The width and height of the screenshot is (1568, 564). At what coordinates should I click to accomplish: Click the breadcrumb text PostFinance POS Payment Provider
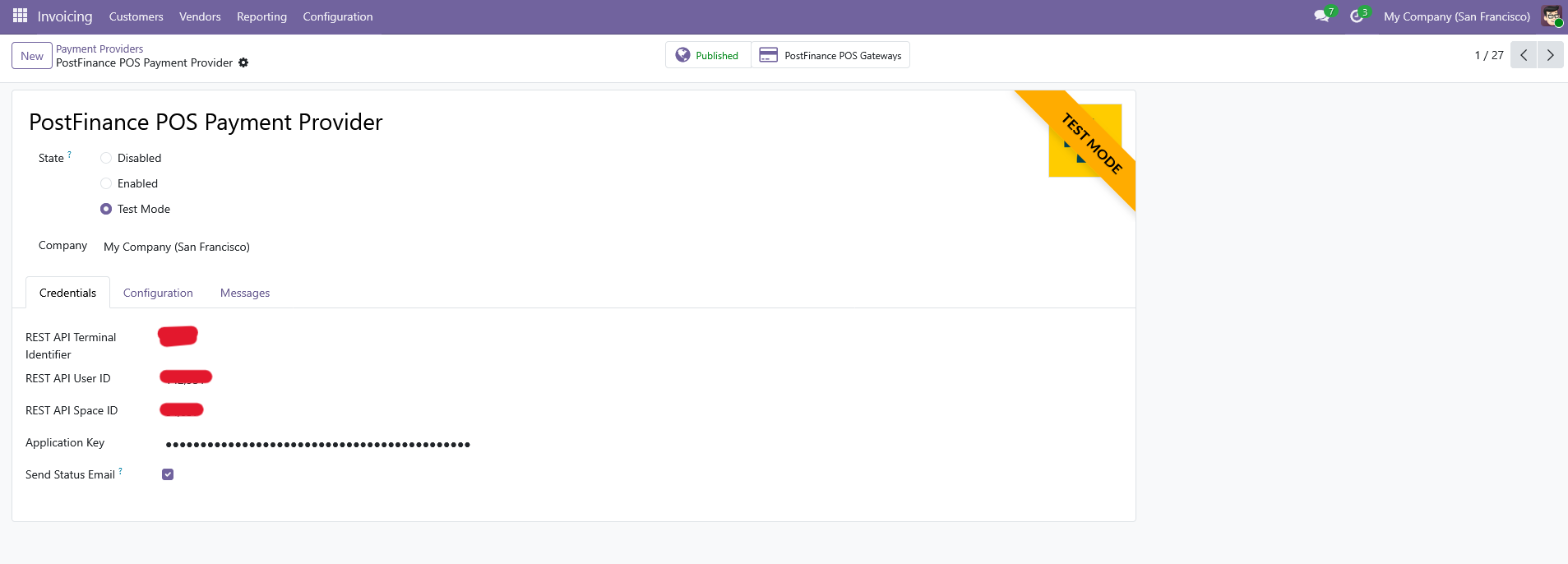pyautogui.click(x=145, y=62)
